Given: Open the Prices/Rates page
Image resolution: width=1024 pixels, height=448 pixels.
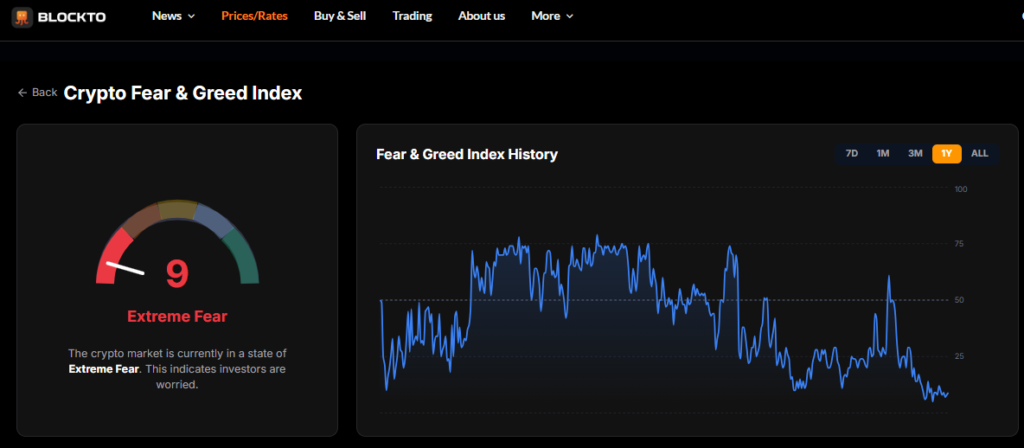Looking at the screenshot, I should (x=254, y=16).
